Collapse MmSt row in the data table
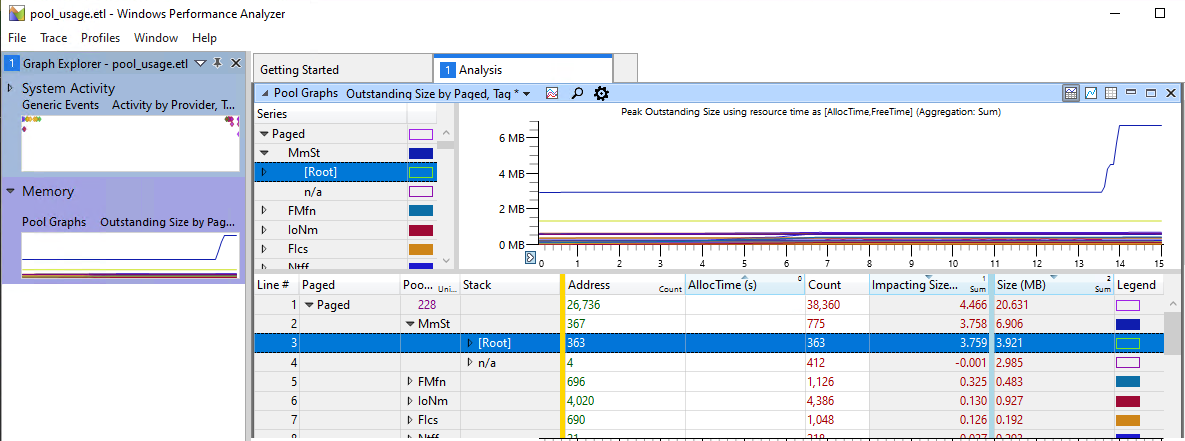Screen dimensions: 1185x441 [x=411, y=324]
